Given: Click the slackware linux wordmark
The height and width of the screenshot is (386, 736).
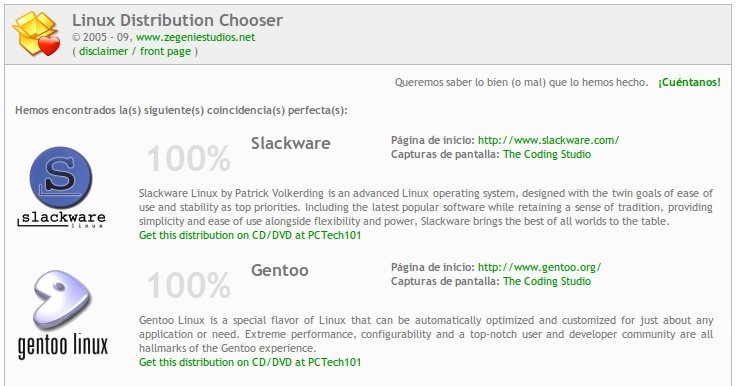Looking at the screenshot, I should 61,219.
